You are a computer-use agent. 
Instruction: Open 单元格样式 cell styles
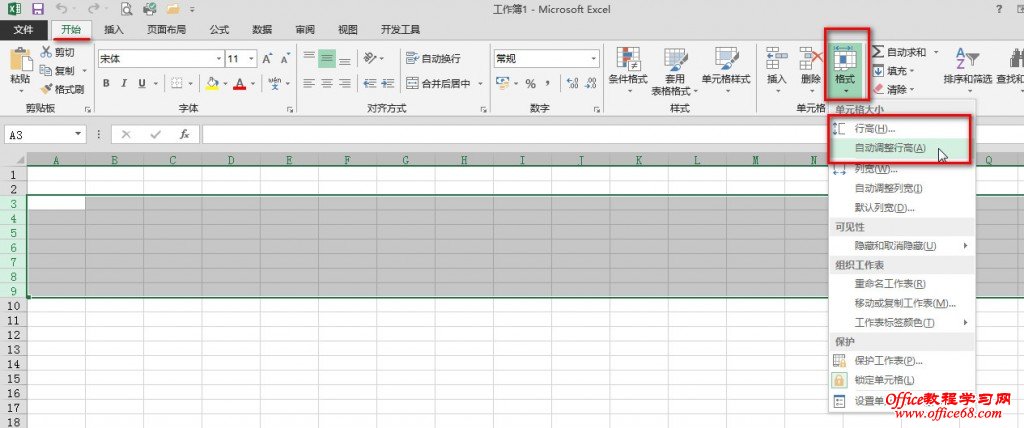(726, 71)
